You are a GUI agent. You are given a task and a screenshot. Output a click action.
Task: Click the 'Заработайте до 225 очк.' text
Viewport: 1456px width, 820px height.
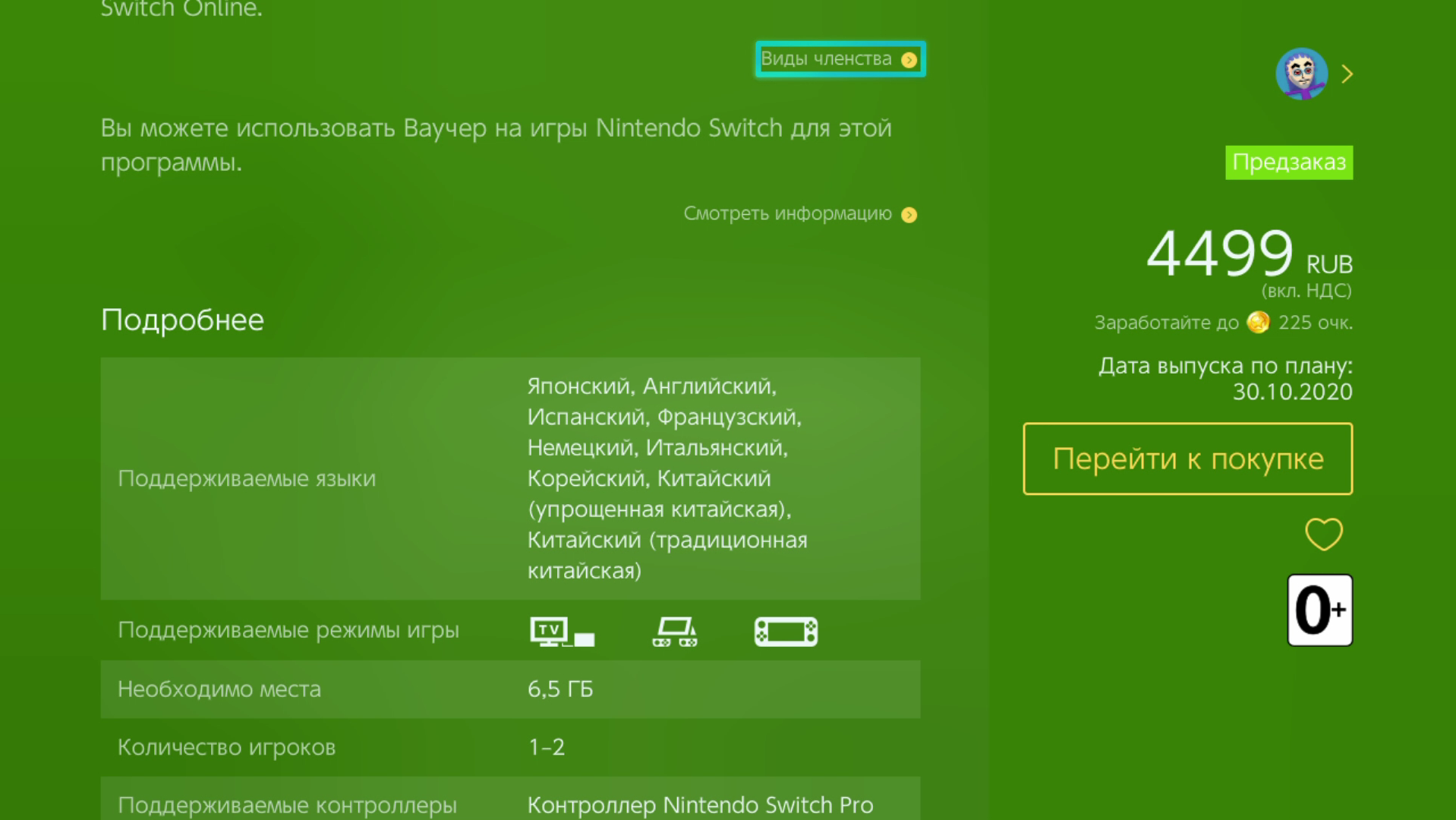point(1223,323)
